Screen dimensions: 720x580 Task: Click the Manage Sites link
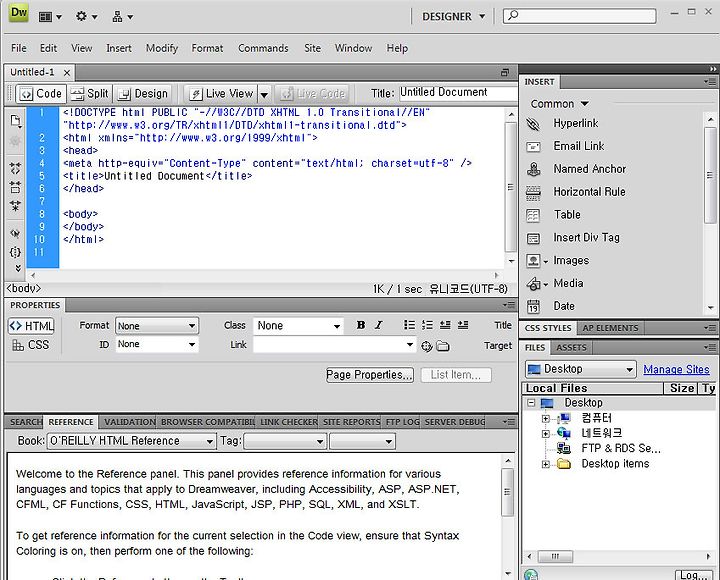pyautogui.click(x=676, y=370)
